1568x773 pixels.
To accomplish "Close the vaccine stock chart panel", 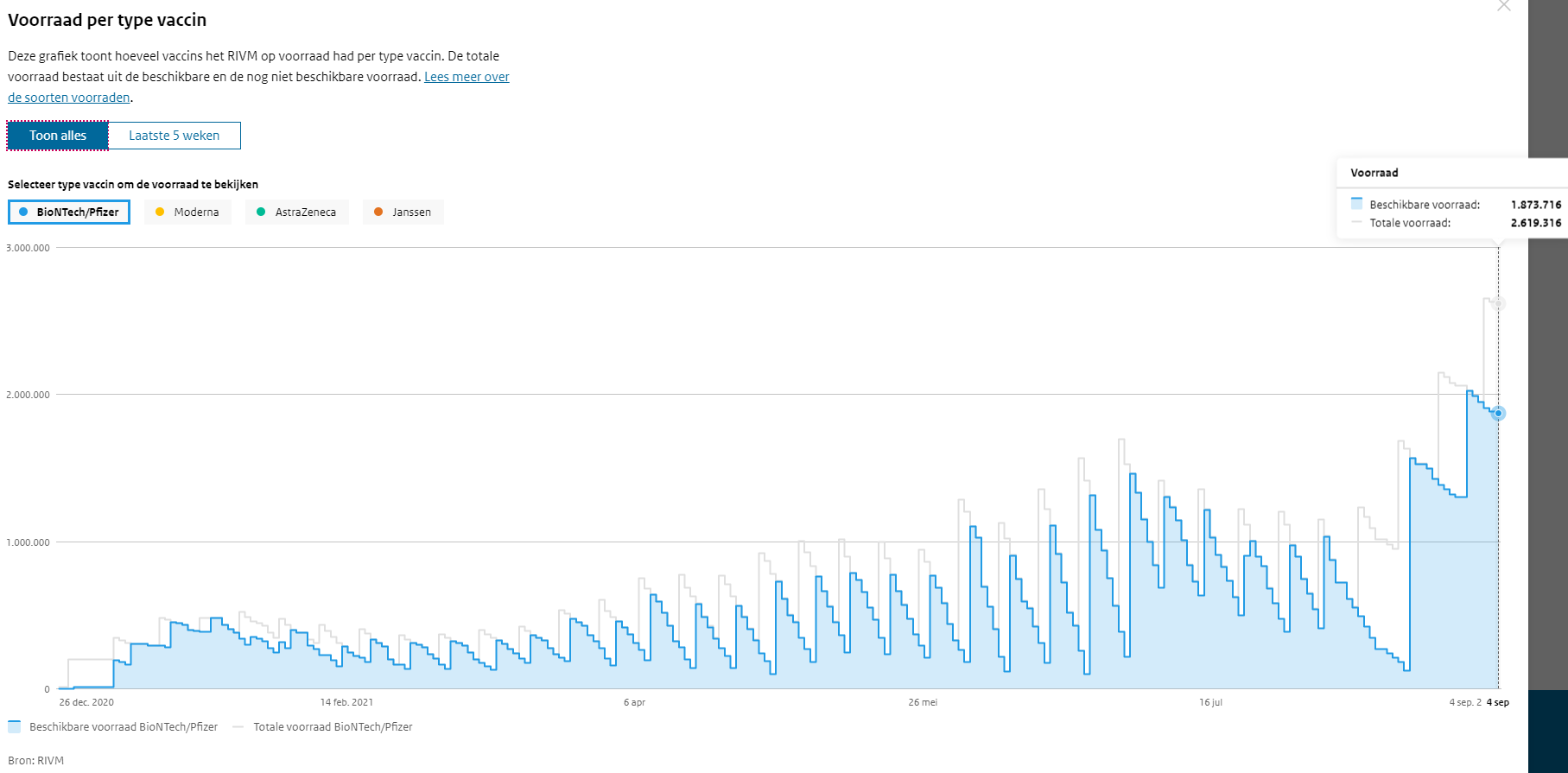I will [x=1504, y=6].
